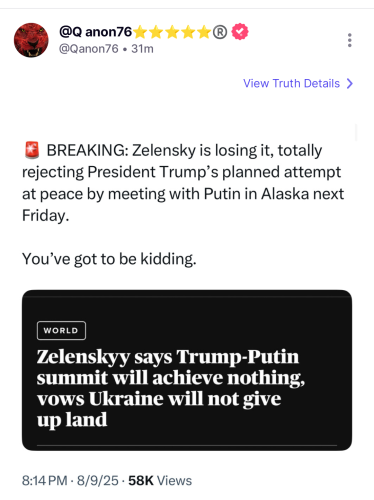Open the @Qanon76 handle profile link
Screen dimensions: 374x500
click(89, 49)
